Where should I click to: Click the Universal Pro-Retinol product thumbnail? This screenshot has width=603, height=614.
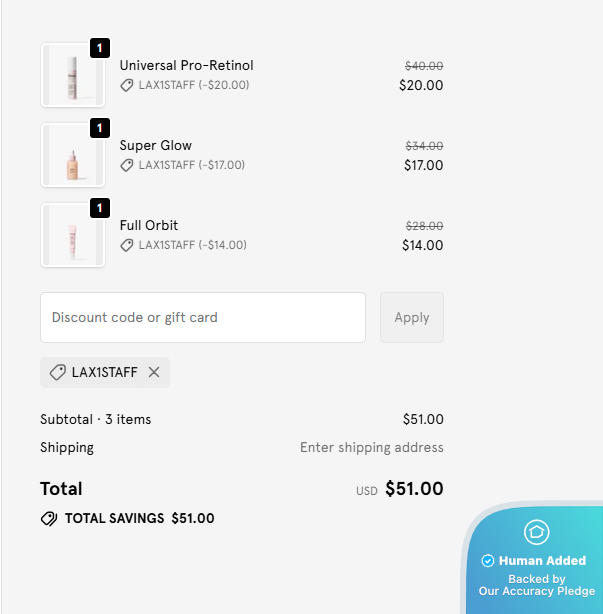[72, 75]
